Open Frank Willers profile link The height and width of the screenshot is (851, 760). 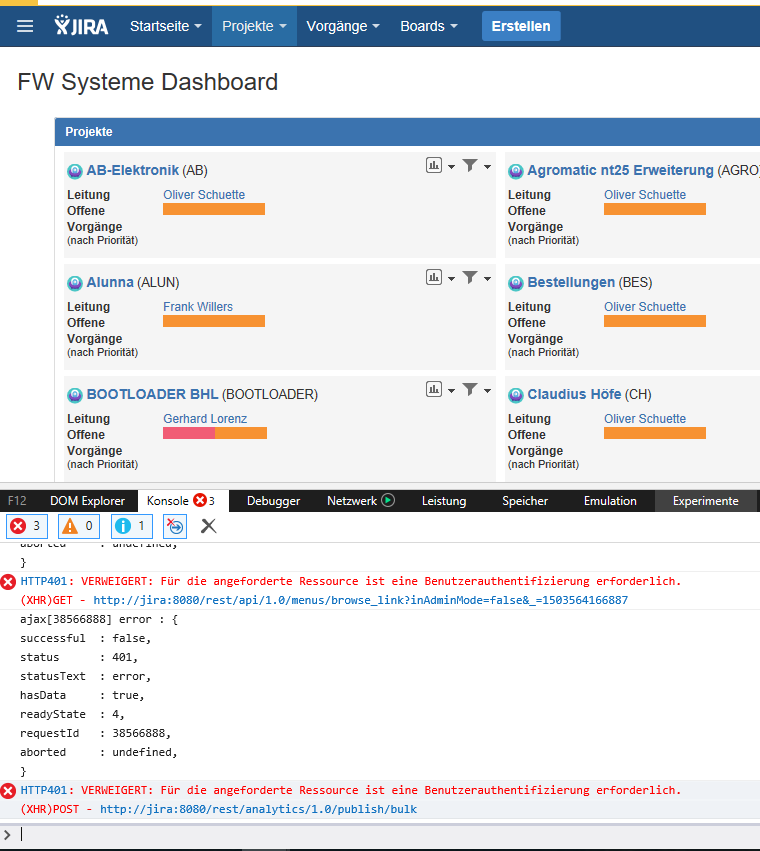[198, 307]
